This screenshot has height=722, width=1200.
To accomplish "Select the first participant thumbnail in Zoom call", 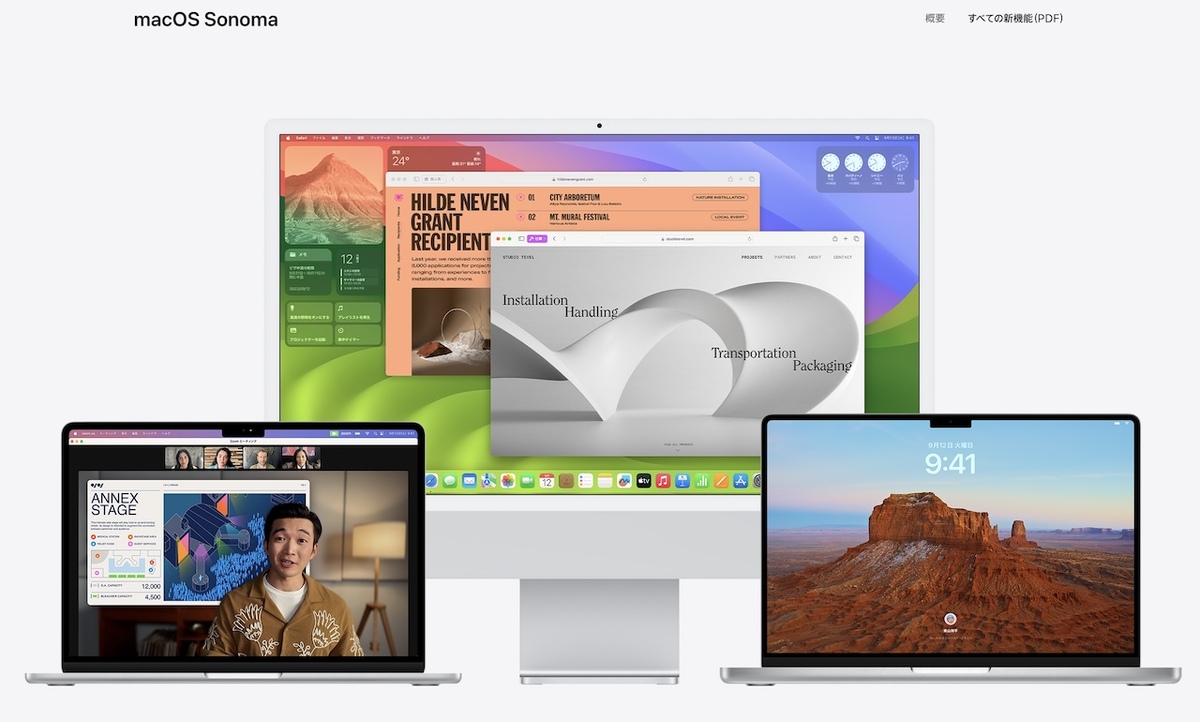I will (184, 458).
